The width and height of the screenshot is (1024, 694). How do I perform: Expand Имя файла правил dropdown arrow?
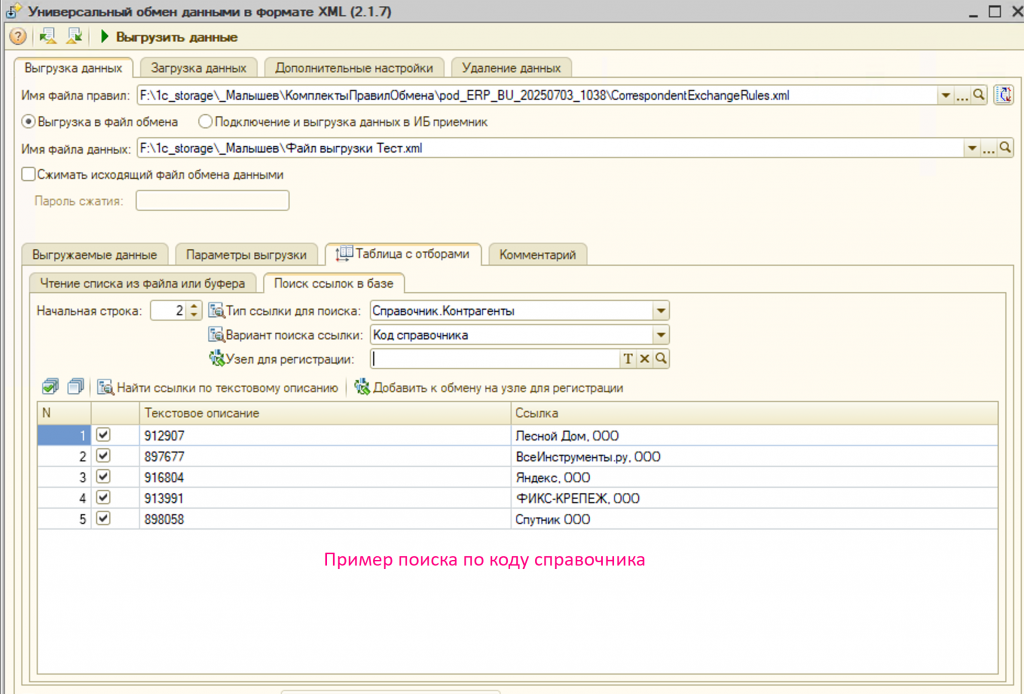(945, 95)
